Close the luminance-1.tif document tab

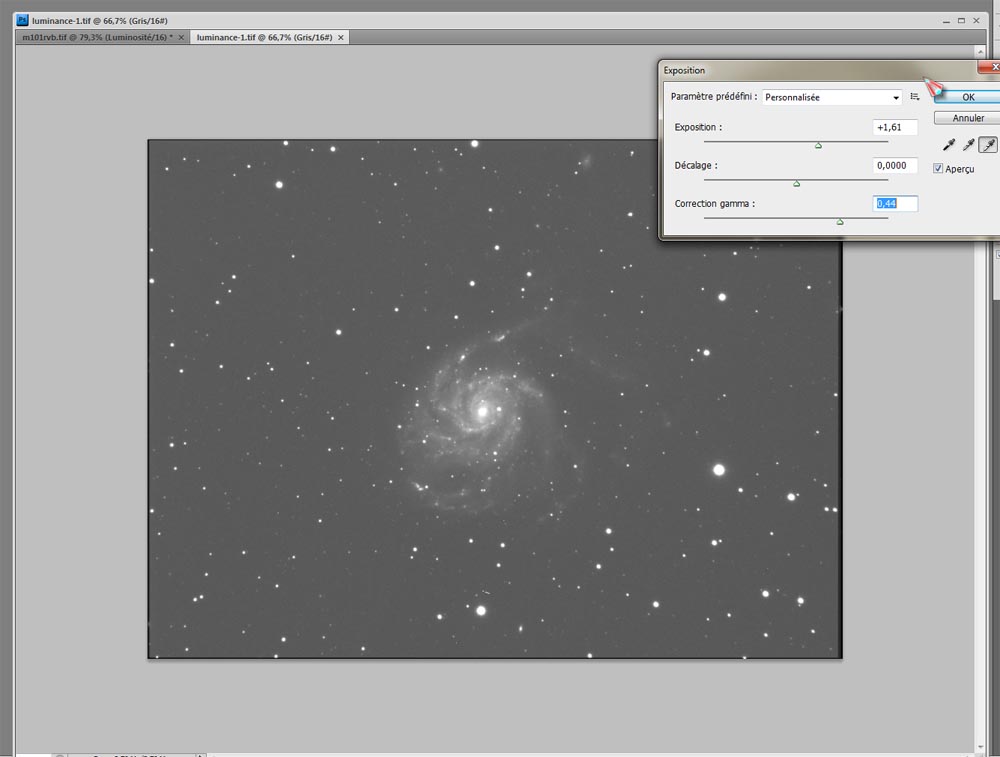(341, 37)
